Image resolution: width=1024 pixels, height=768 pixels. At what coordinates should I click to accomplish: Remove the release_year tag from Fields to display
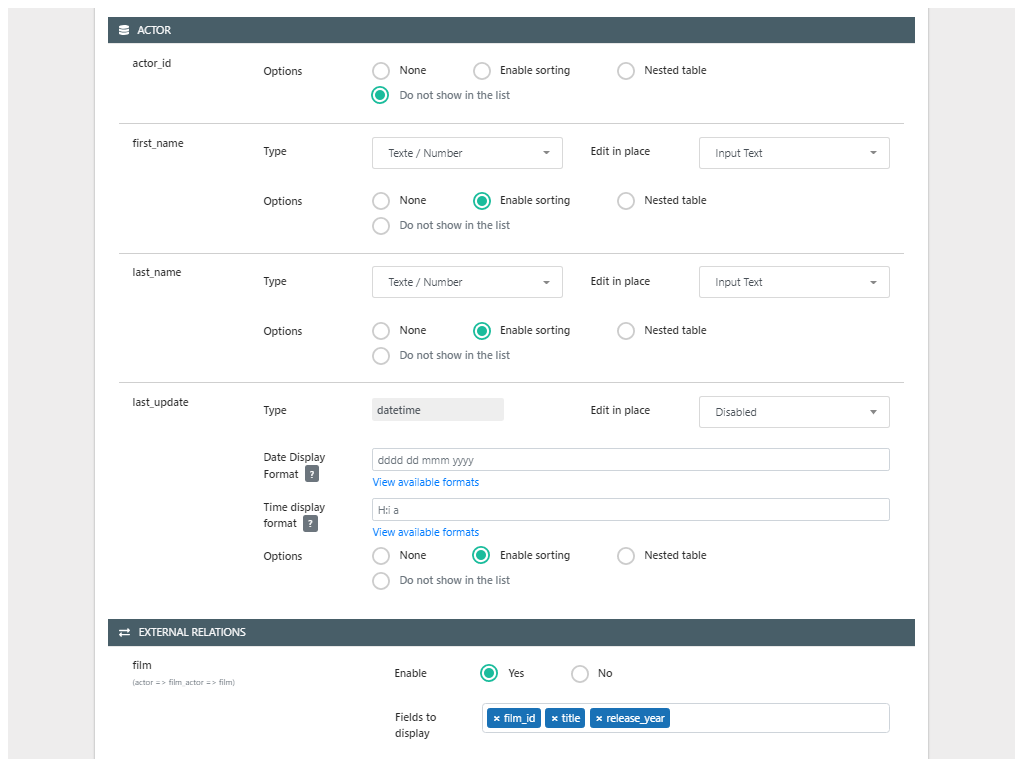coord(599,719)
